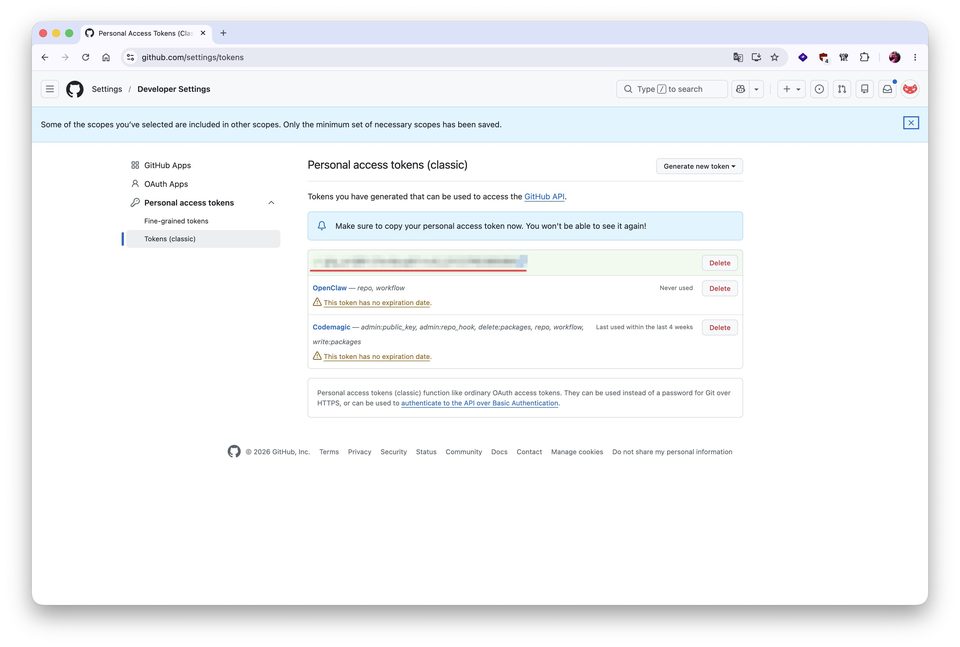This screenshot has height=647, width=960.
Task: Open the Security footer link
Action: coord(393,452)
